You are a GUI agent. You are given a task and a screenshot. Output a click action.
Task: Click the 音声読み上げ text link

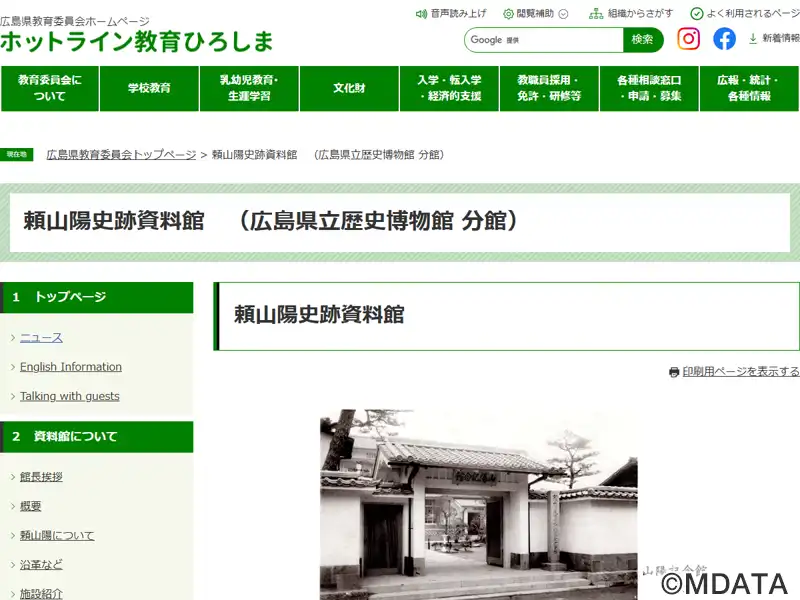pos(458,14)
